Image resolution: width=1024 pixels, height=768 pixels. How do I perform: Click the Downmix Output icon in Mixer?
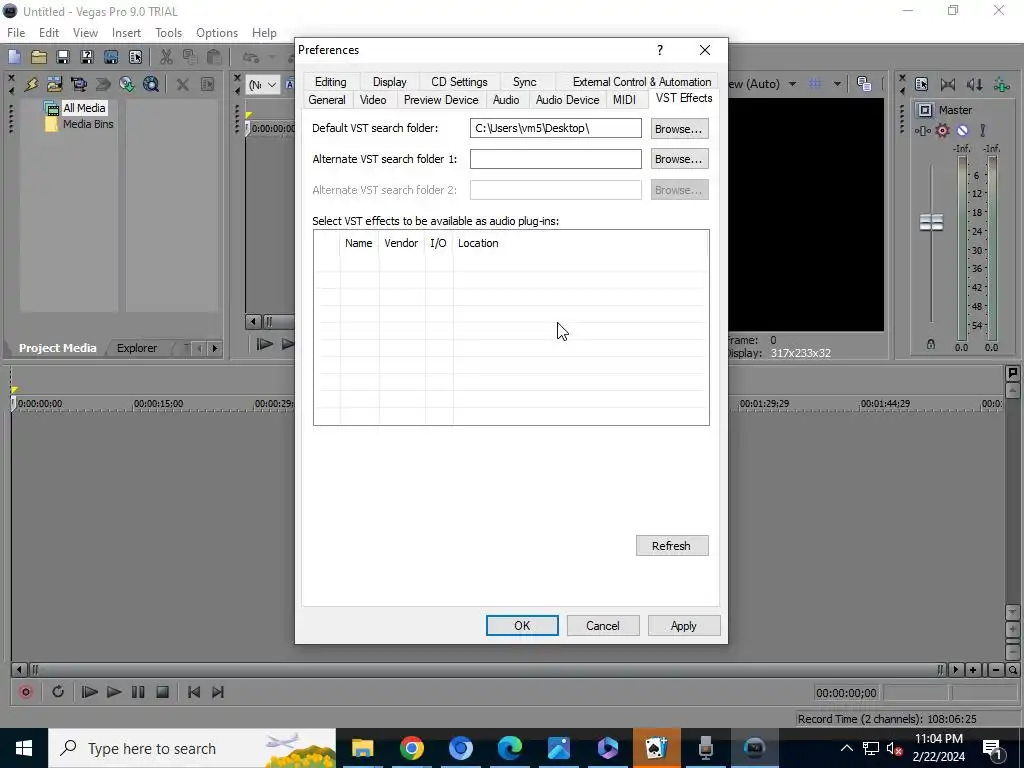coord(948,84)
